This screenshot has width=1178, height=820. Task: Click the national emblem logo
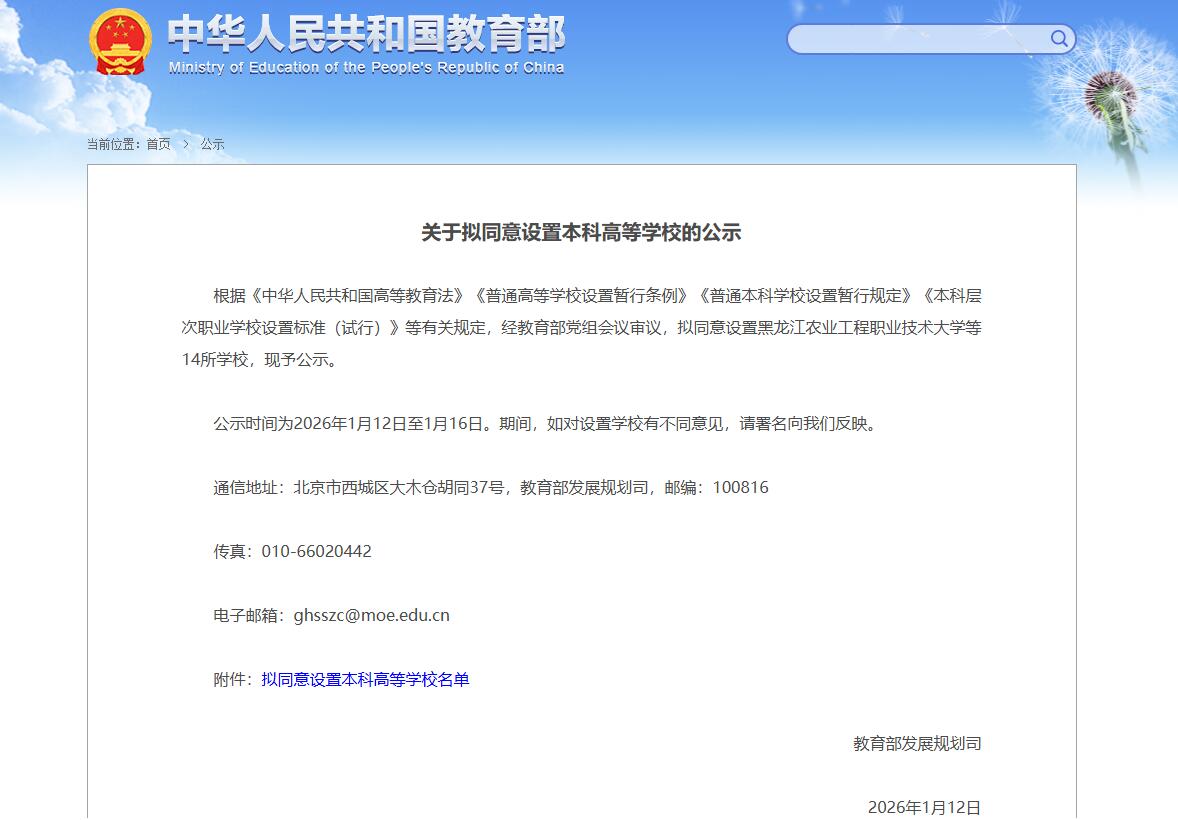click(121, 42)
